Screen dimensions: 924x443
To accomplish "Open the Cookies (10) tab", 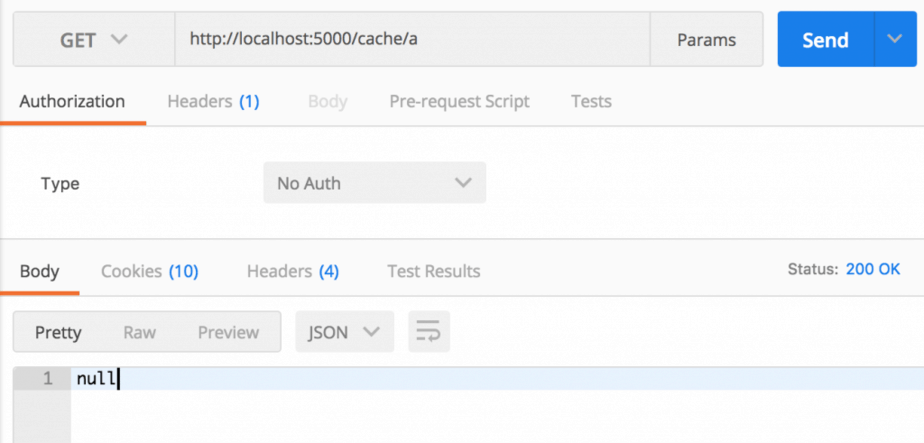I will pos(149,271).
